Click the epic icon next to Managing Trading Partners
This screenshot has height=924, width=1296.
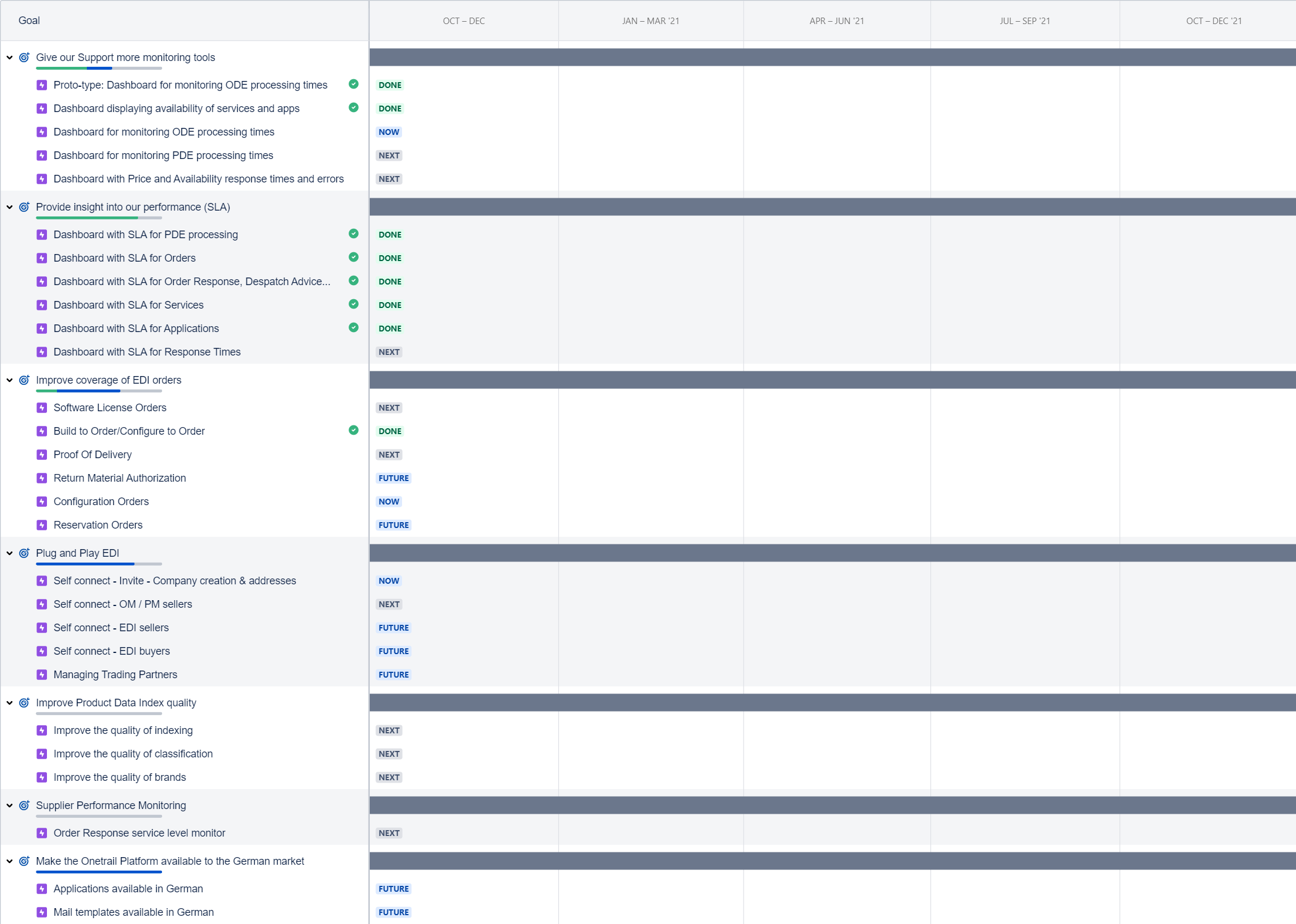click(x=42, y=675)
